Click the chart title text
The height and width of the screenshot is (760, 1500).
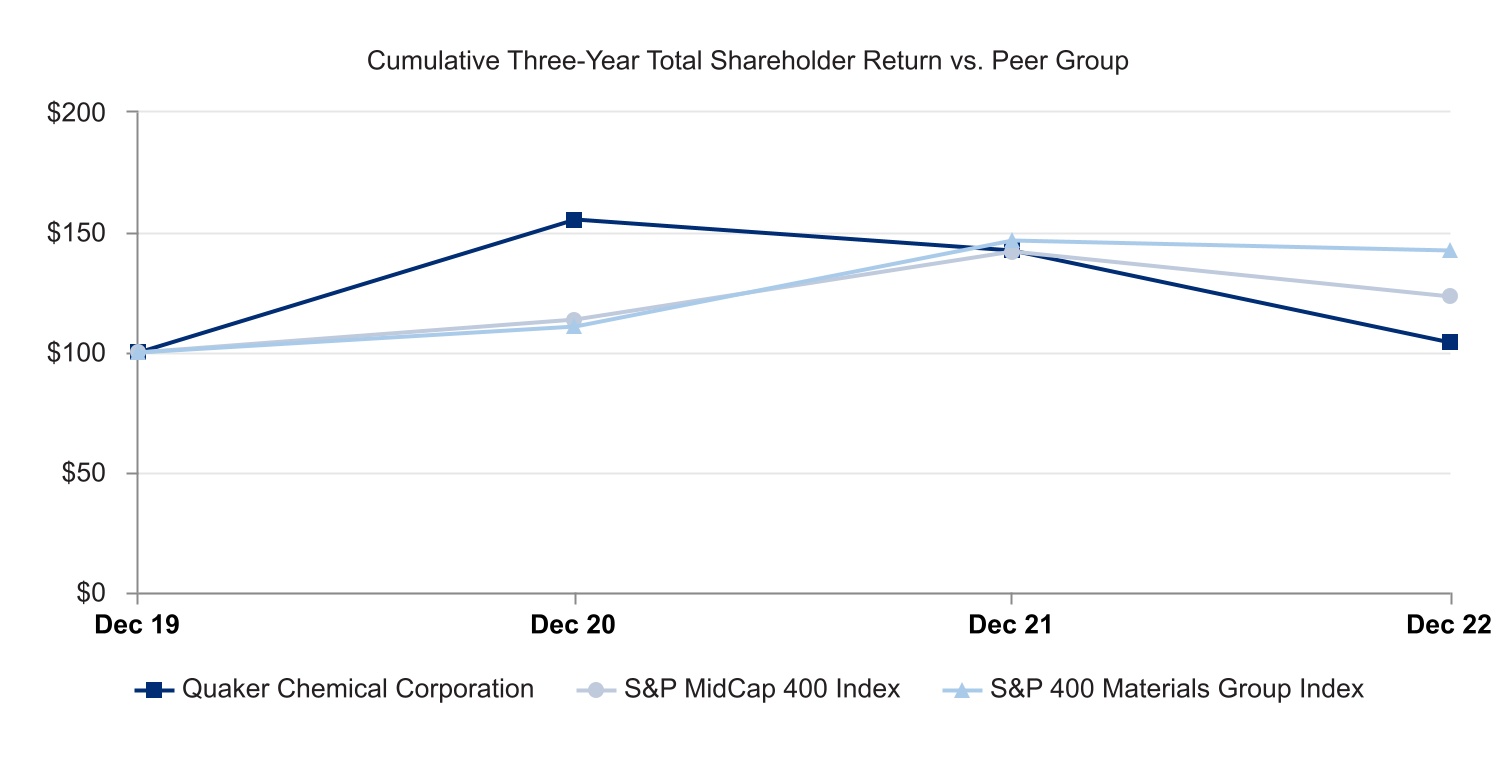748,61
